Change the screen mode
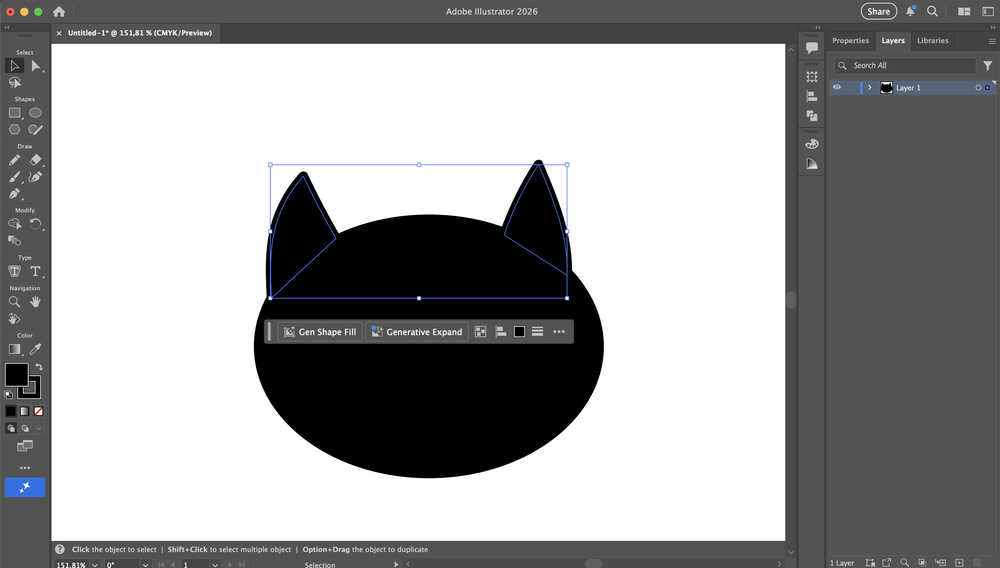1000x568 pixels. (x=25, y=446)
